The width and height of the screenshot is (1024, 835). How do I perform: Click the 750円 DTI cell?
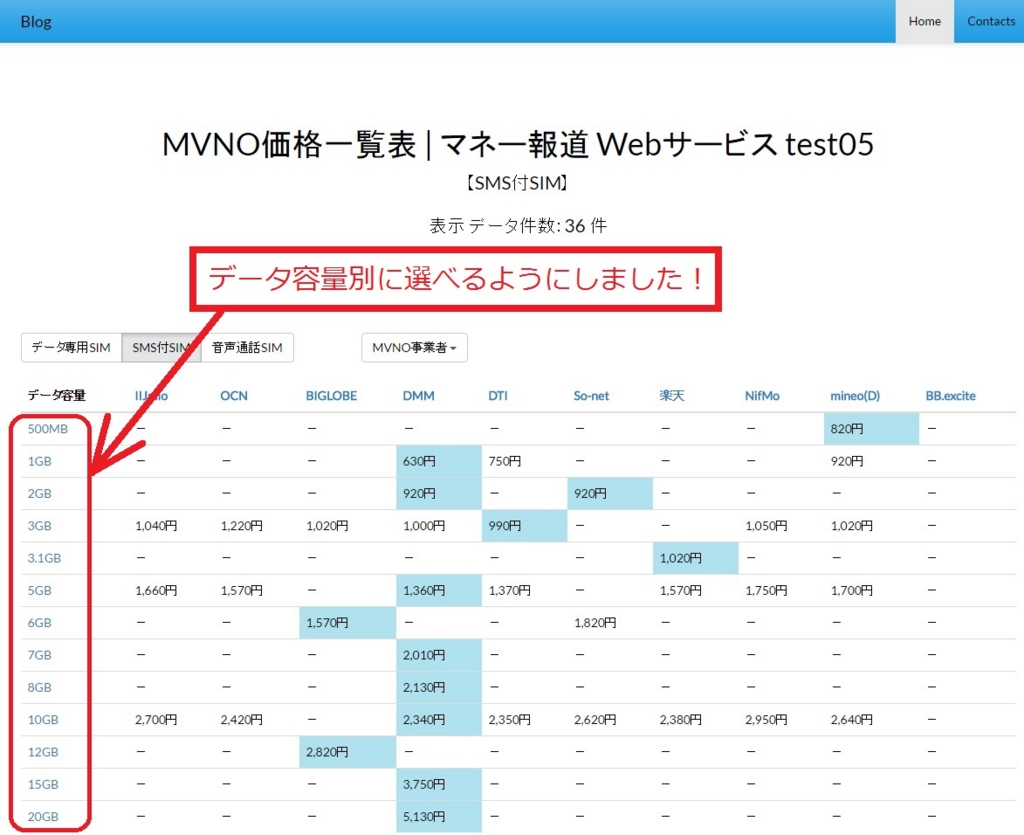tap(524, 462)
